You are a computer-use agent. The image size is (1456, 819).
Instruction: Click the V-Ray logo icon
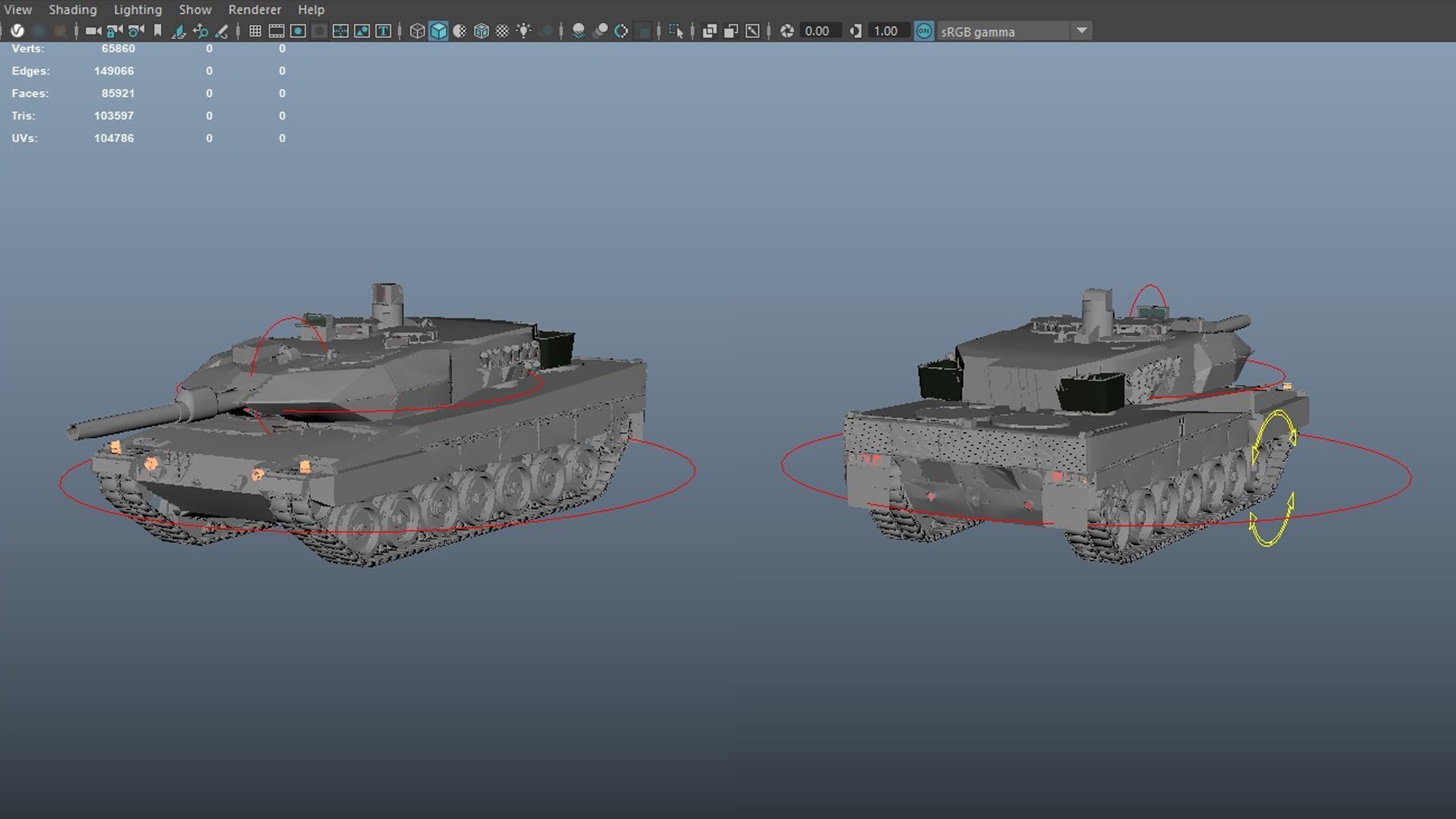[17, 31]
